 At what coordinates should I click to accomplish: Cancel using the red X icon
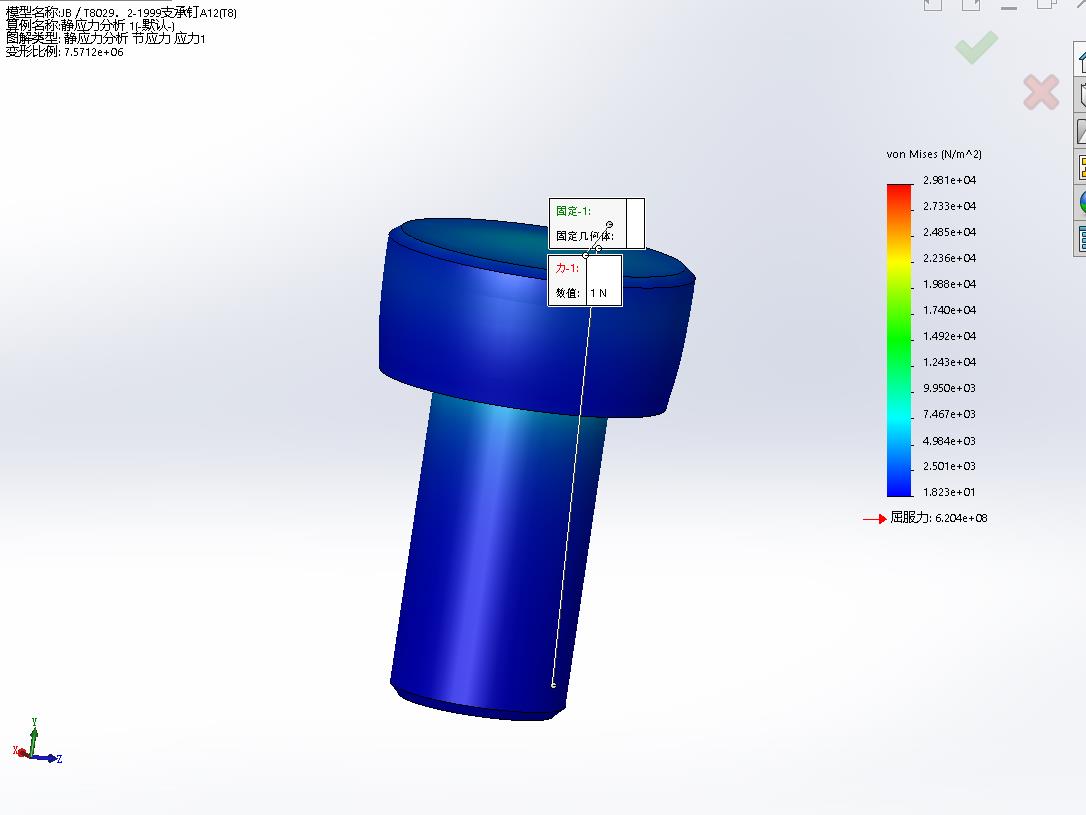coord(1041,92)
